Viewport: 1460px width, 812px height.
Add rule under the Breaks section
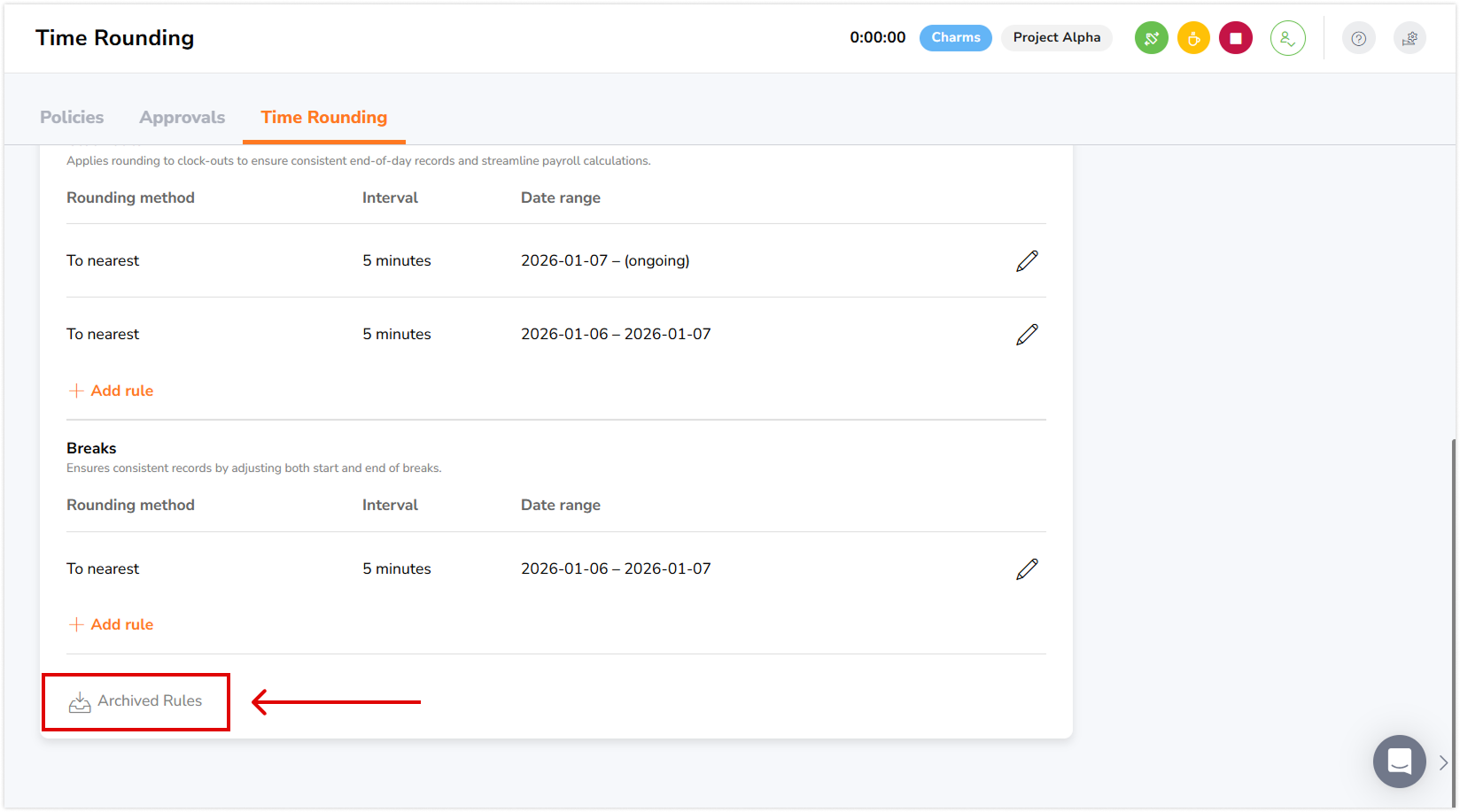[x=111, y=624]
